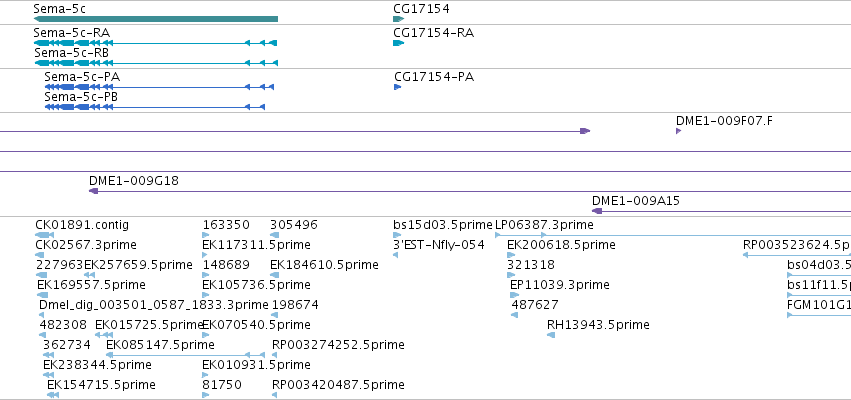Select the DME1-009G18 clone label

click(134, 181)
